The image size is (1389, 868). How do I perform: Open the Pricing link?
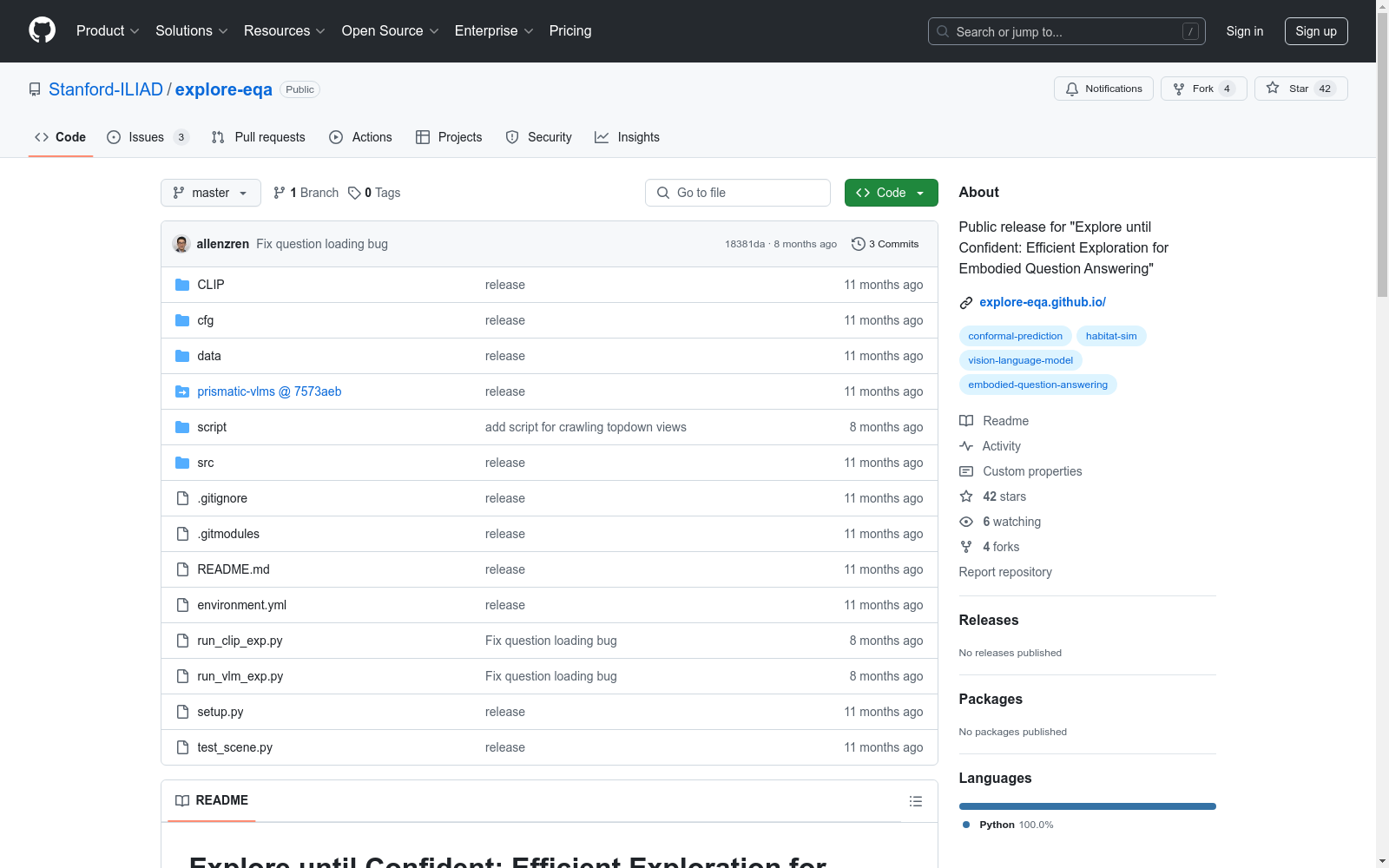click(570, 30)
